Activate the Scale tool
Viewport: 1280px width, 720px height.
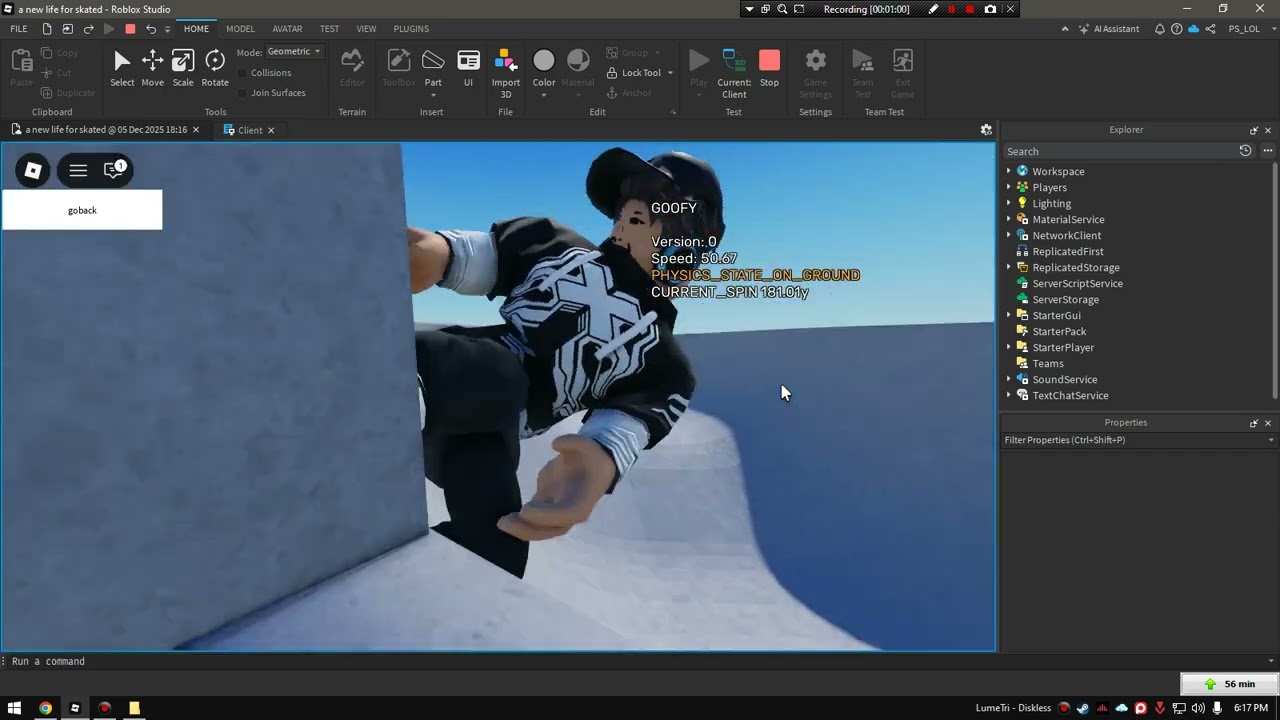[x=183, y=69]
